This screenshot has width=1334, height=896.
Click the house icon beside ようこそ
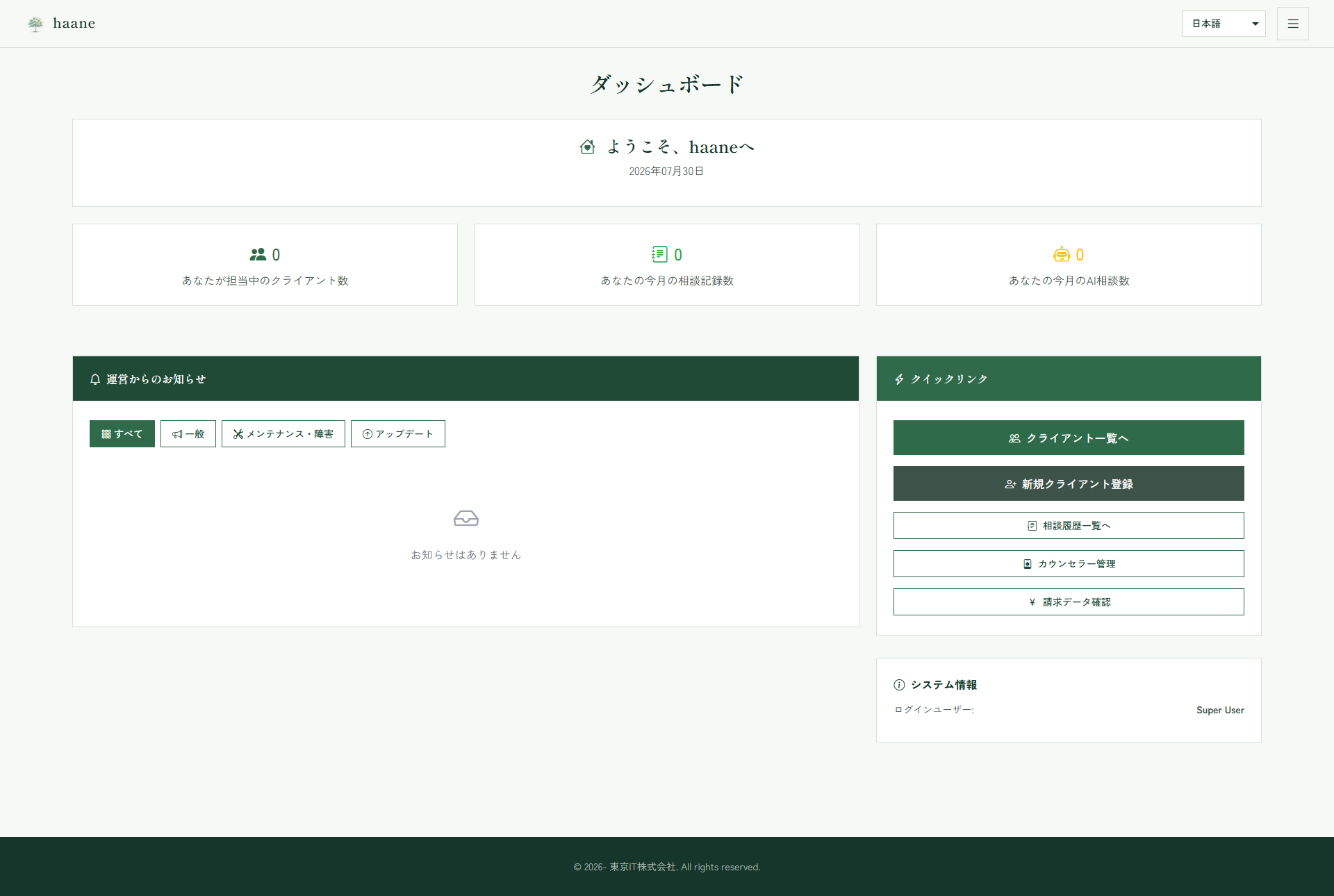587,147
